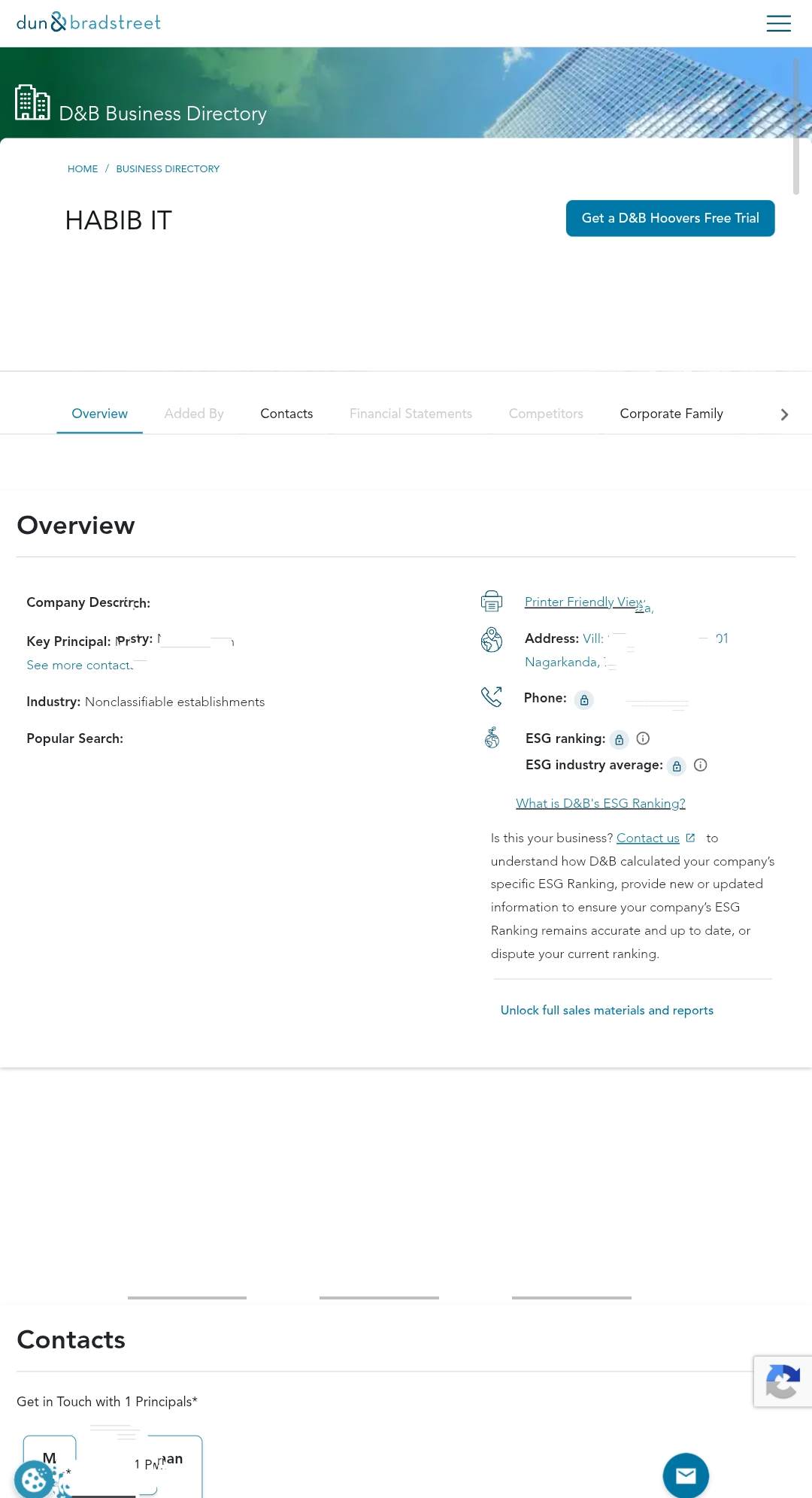The height and width of the screenshot is (1498, 812).
Task: Open What is D&B's ESG Ranking link
Action: click(600, 803)
